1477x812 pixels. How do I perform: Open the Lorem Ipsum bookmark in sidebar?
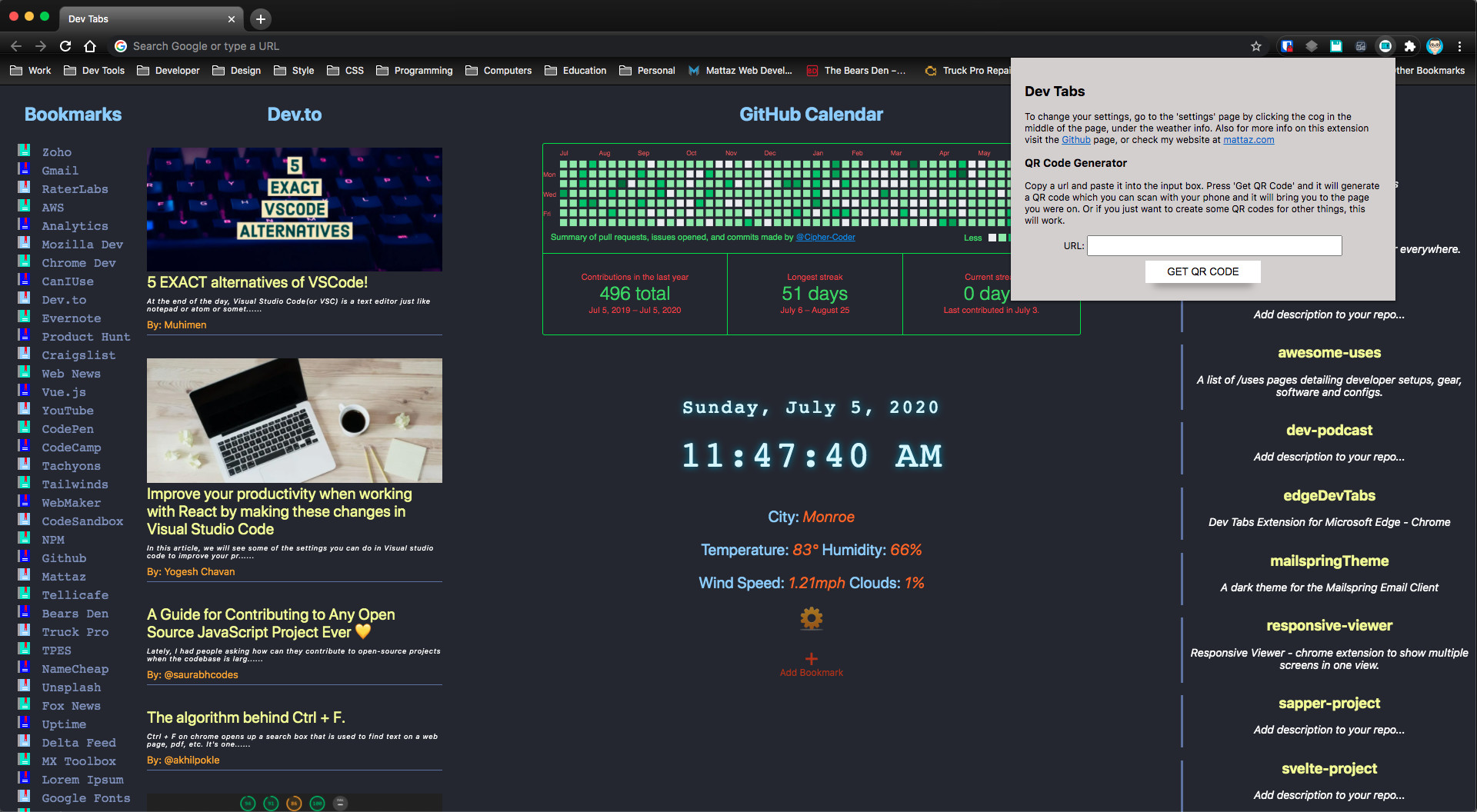click(82, 780)
